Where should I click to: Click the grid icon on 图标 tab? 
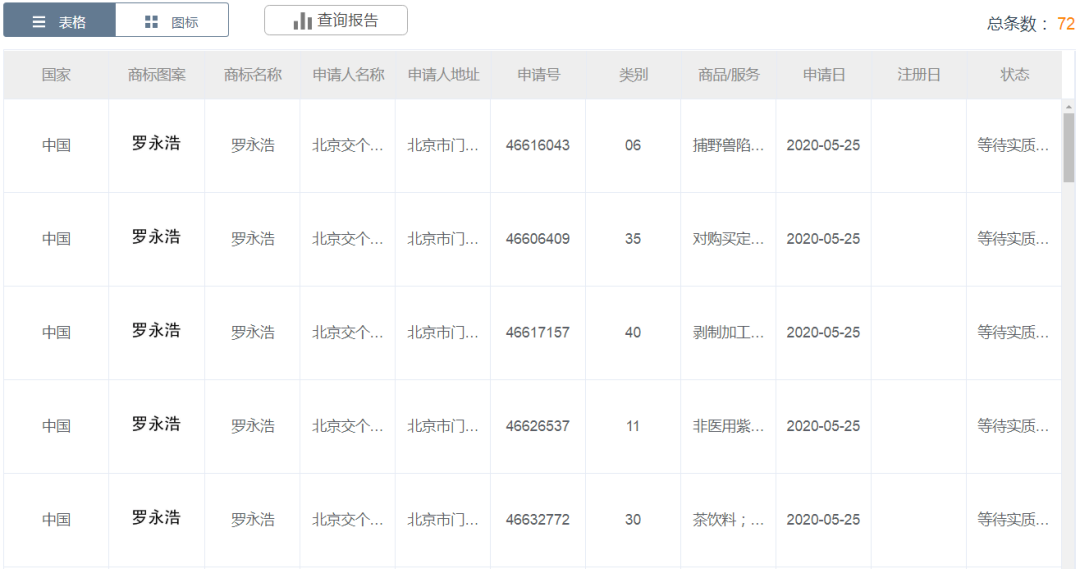(152, 22)
